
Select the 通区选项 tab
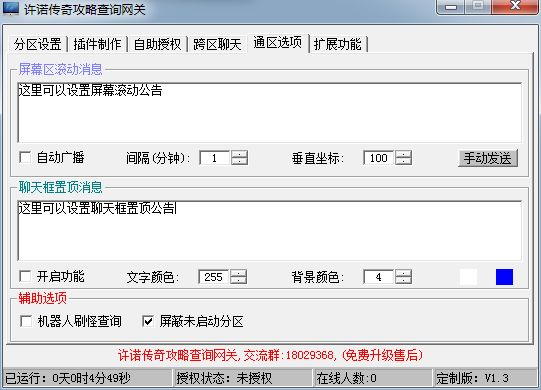point(278,43)
